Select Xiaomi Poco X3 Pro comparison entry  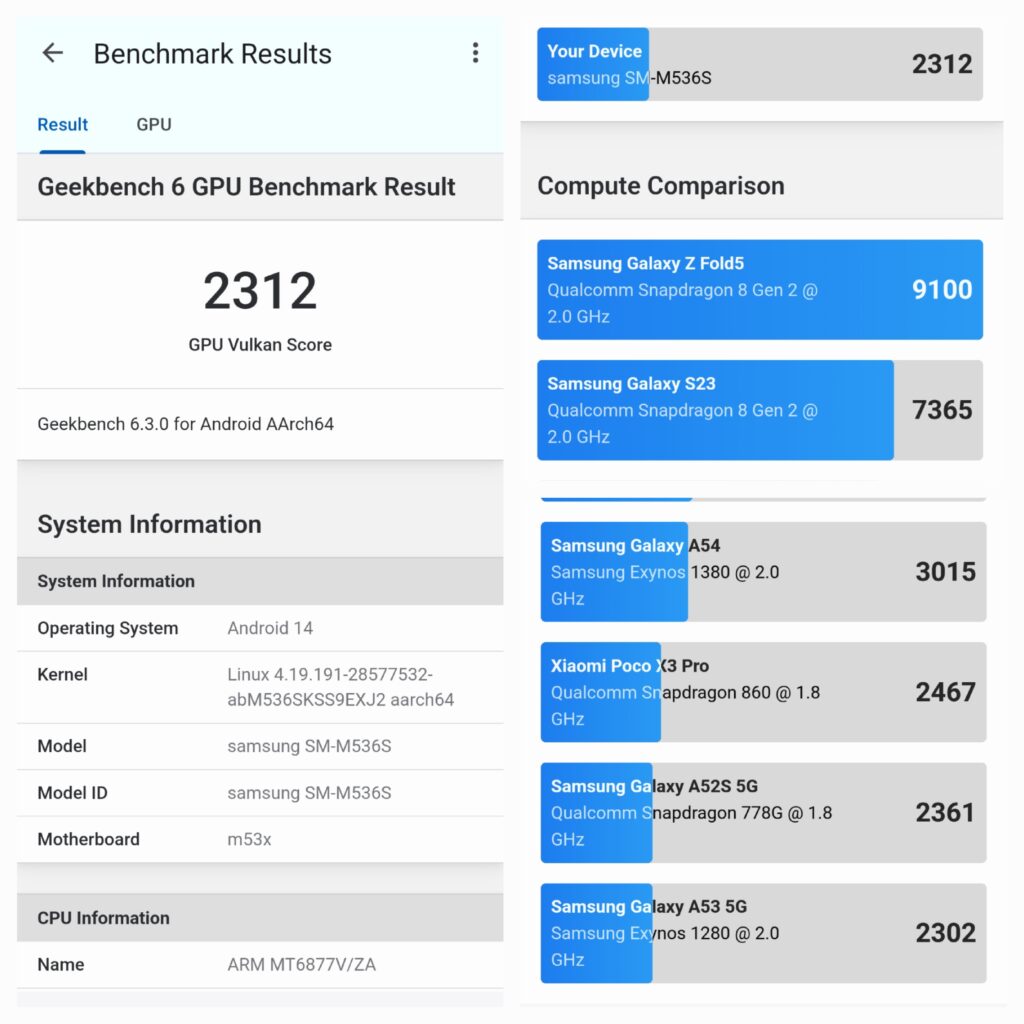763,692
